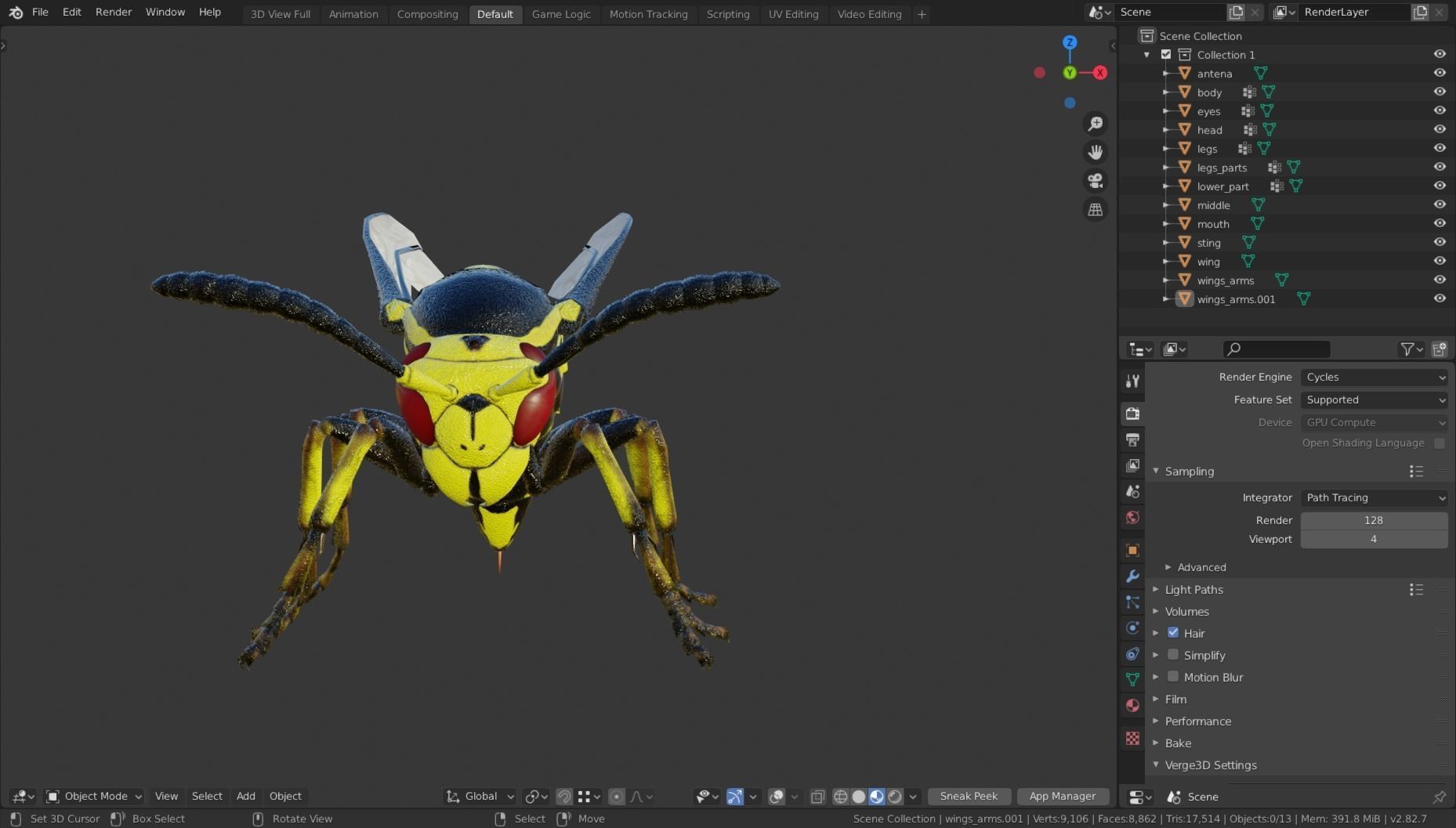Click new collection icon in outliner header
Screen dimensions: 1456x828
(x=1440, y=349)
